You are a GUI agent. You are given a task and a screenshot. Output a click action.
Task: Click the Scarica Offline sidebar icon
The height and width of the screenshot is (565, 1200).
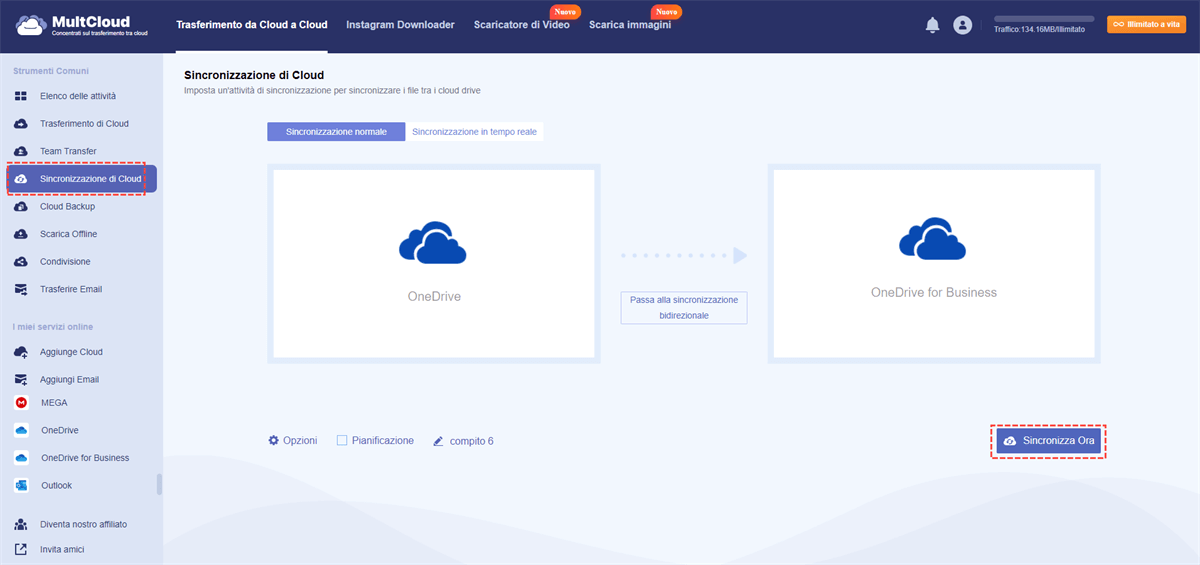21,234
